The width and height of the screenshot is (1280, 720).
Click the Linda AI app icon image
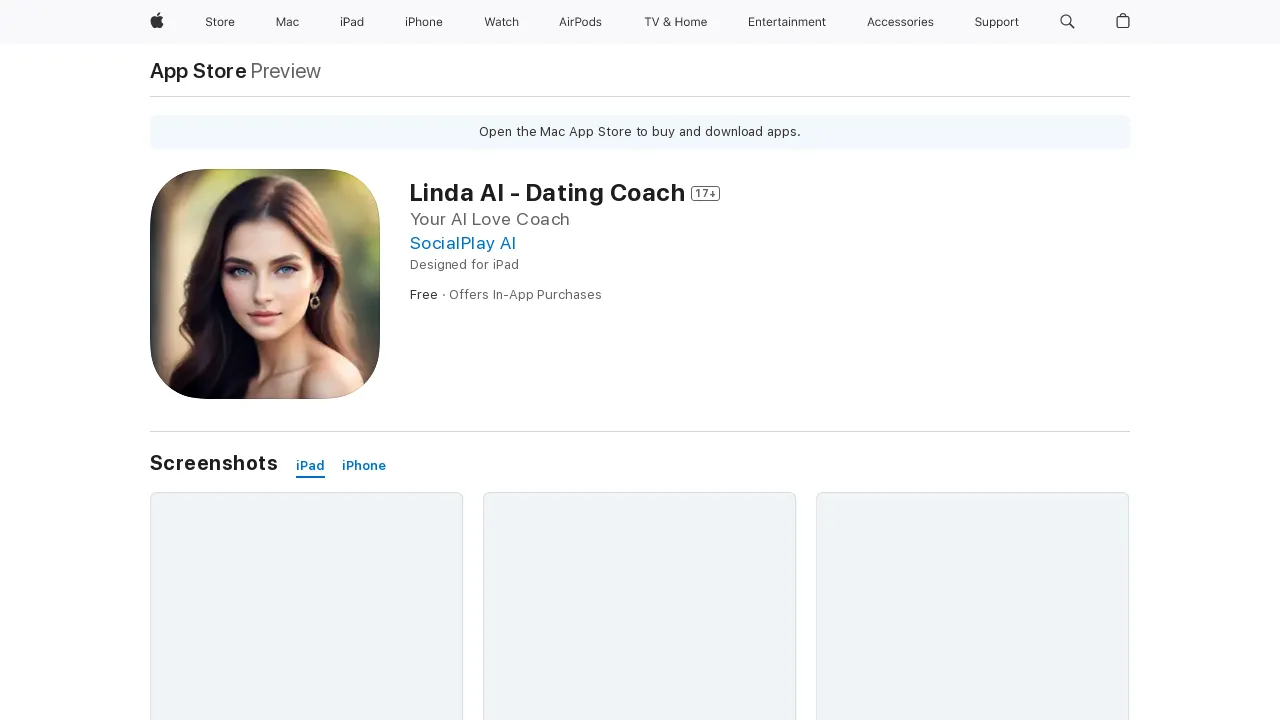(x=264, y=283)
